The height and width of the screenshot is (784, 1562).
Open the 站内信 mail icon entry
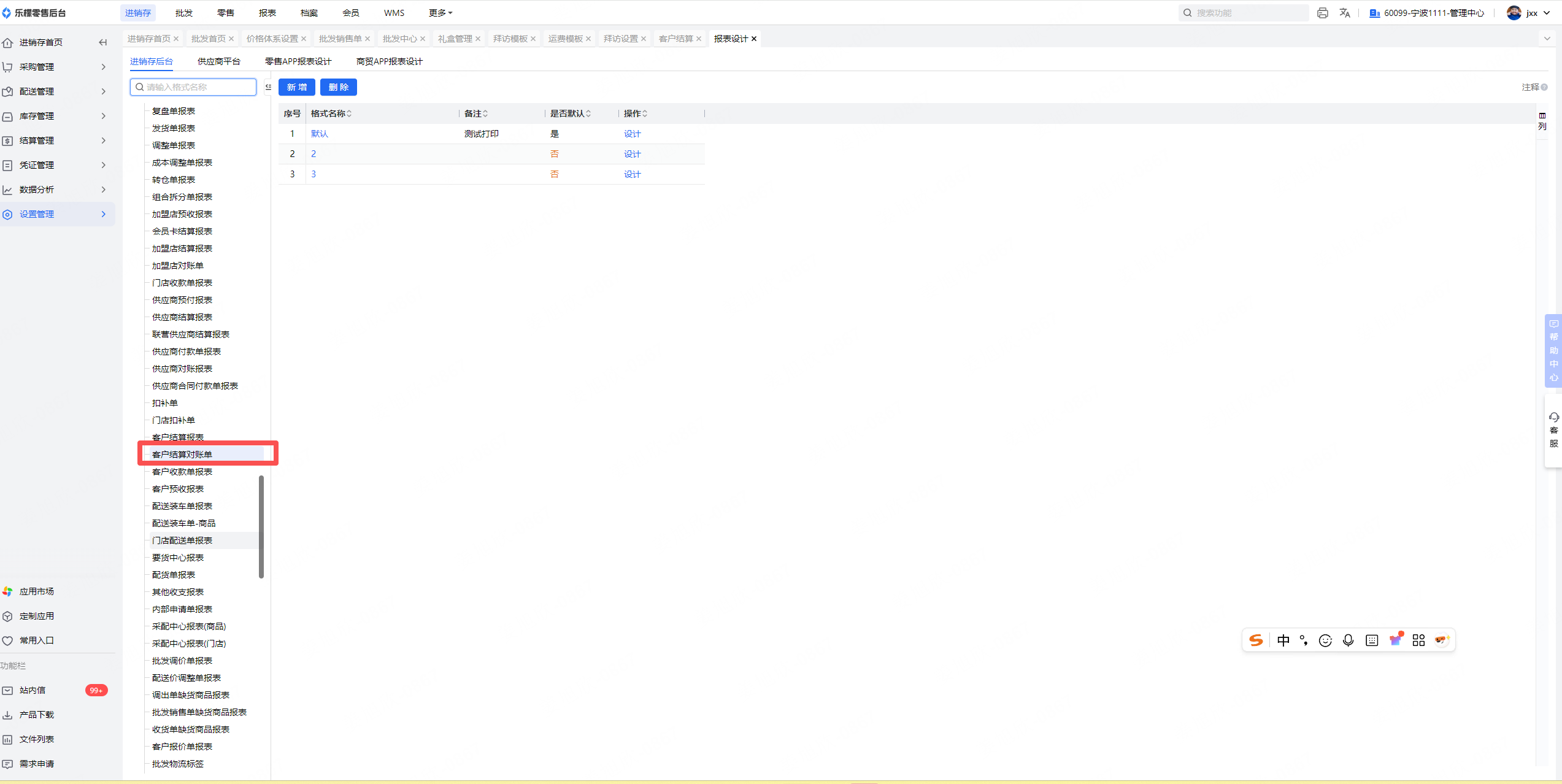tap(8, 690)
